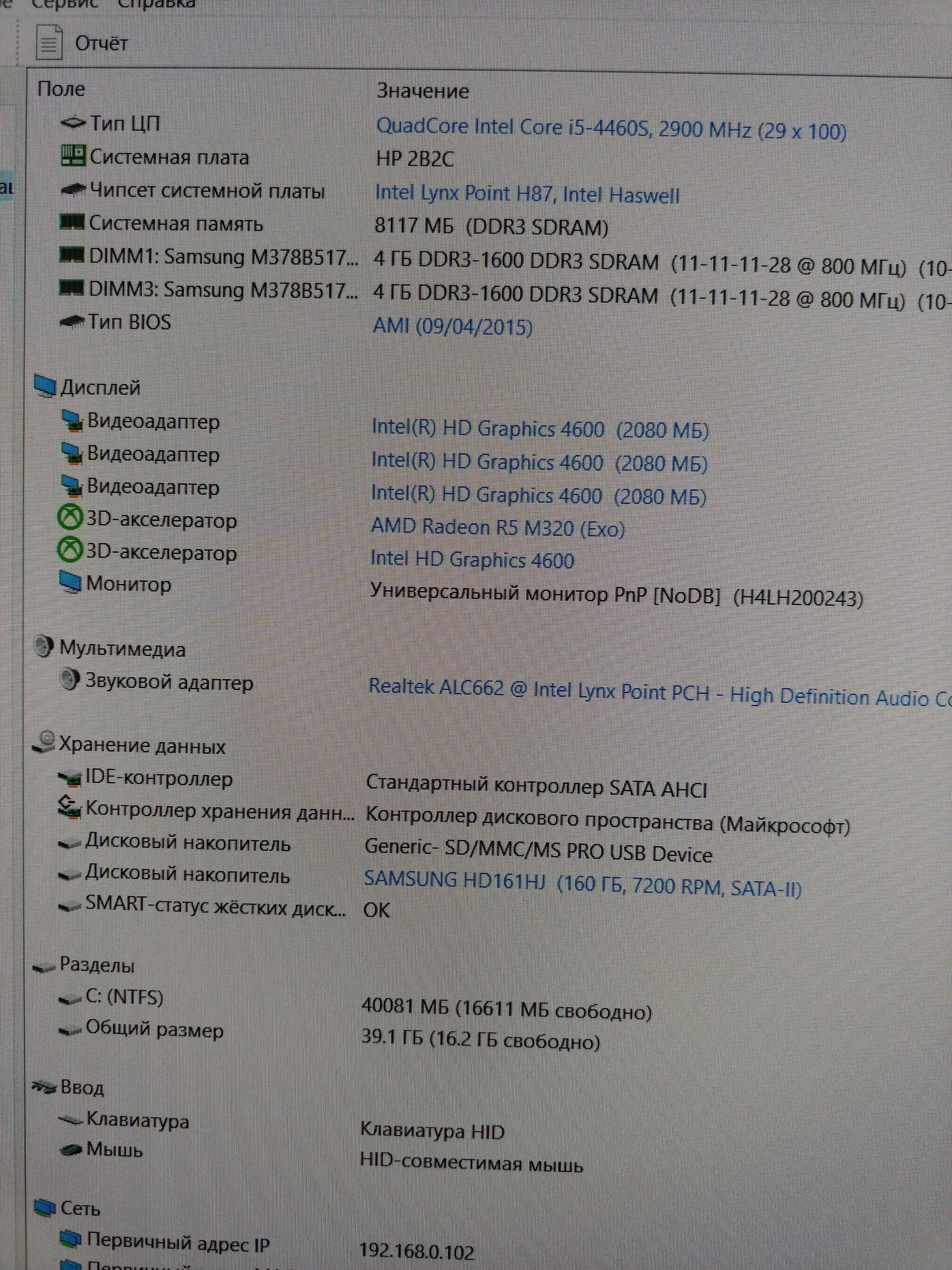
Task: Open the Отчёт report button
Action: pyautogui.click(x=82, y=42)
